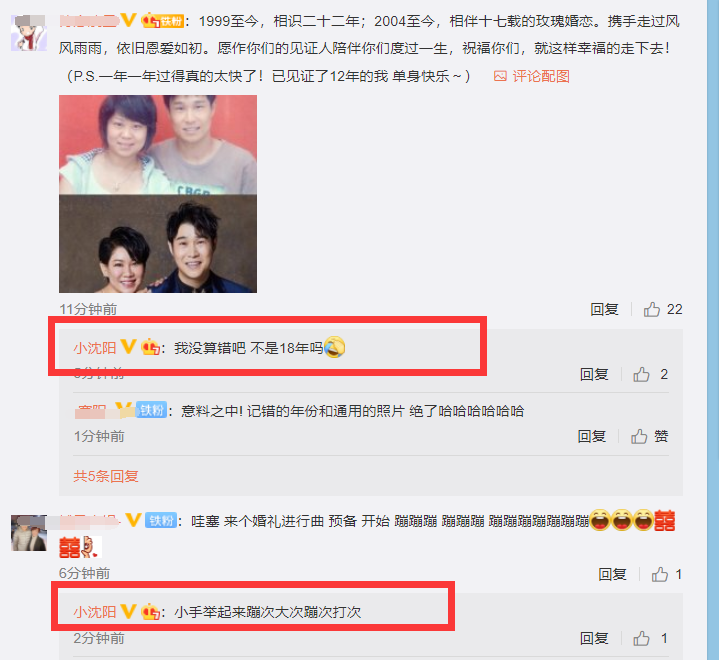Click the page scrollbar on right edge
The height and width of the screenshot is (660, 719).
point(713,330)
